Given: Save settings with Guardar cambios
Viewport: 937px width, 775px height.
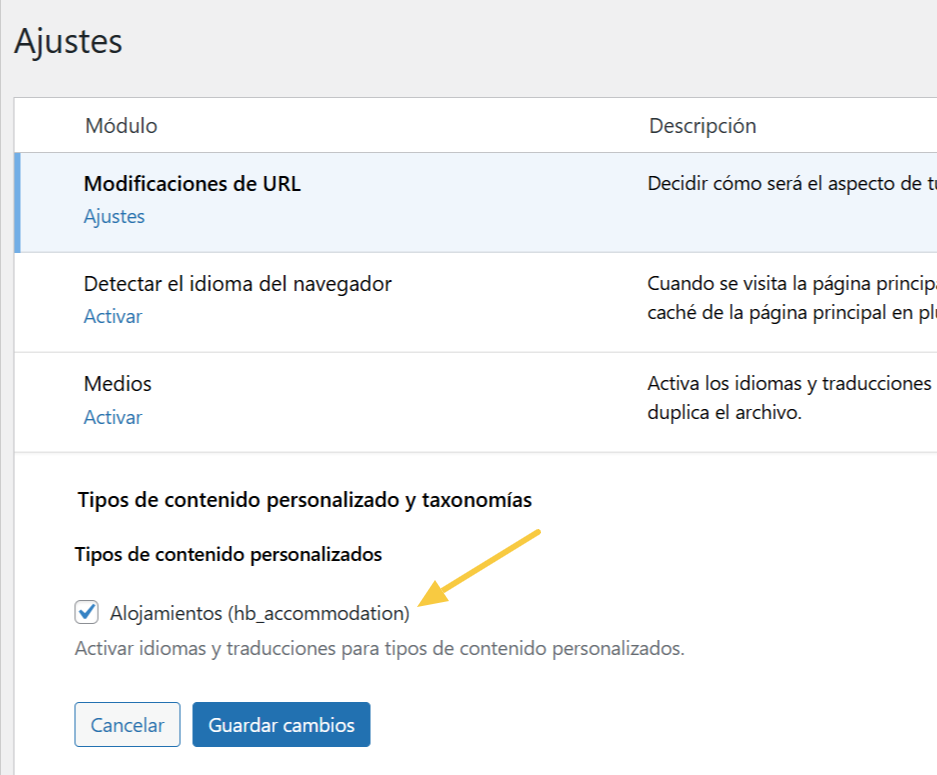Looking at the screenshot, I should tap(281, 725).
